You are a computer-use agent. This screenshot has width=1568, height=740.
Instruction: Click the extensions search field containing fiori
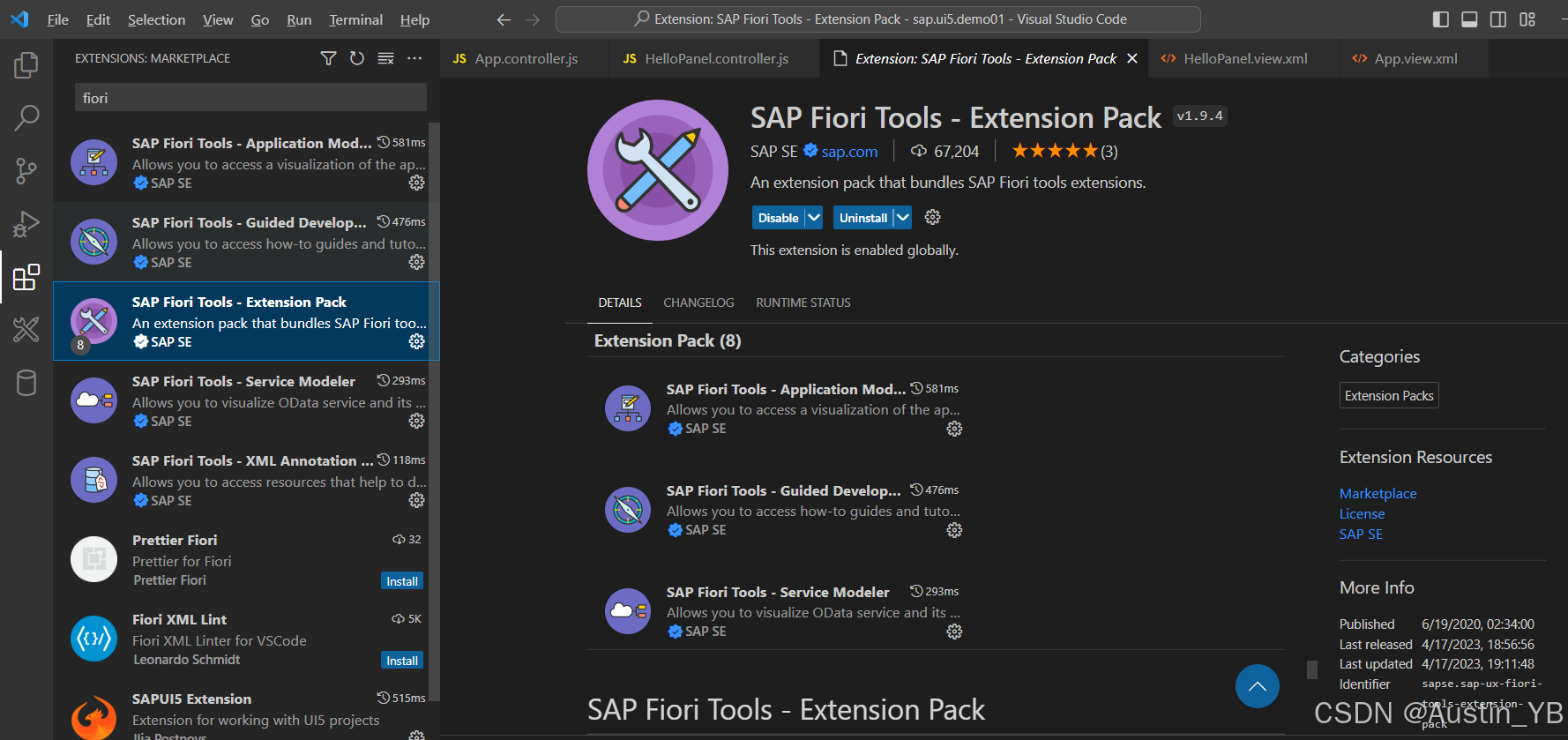click(250, 98)
